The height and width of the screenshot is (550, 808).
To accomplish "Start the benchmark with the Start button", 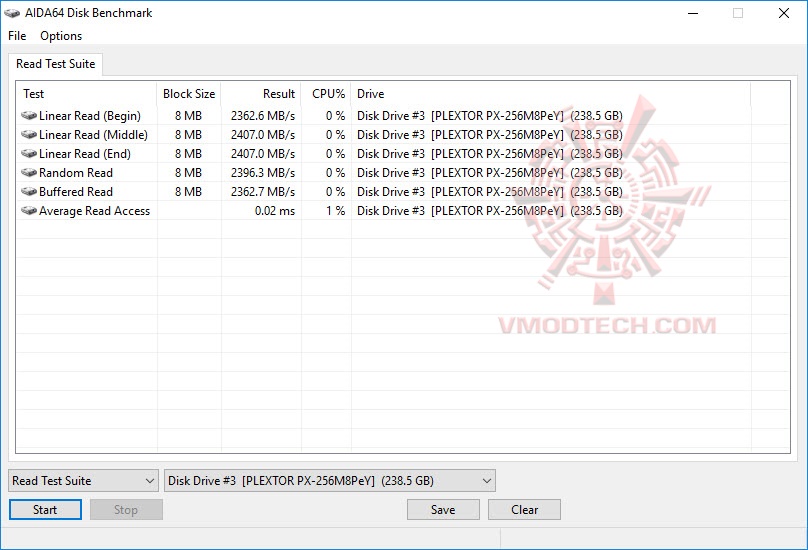I will [45, 510].
